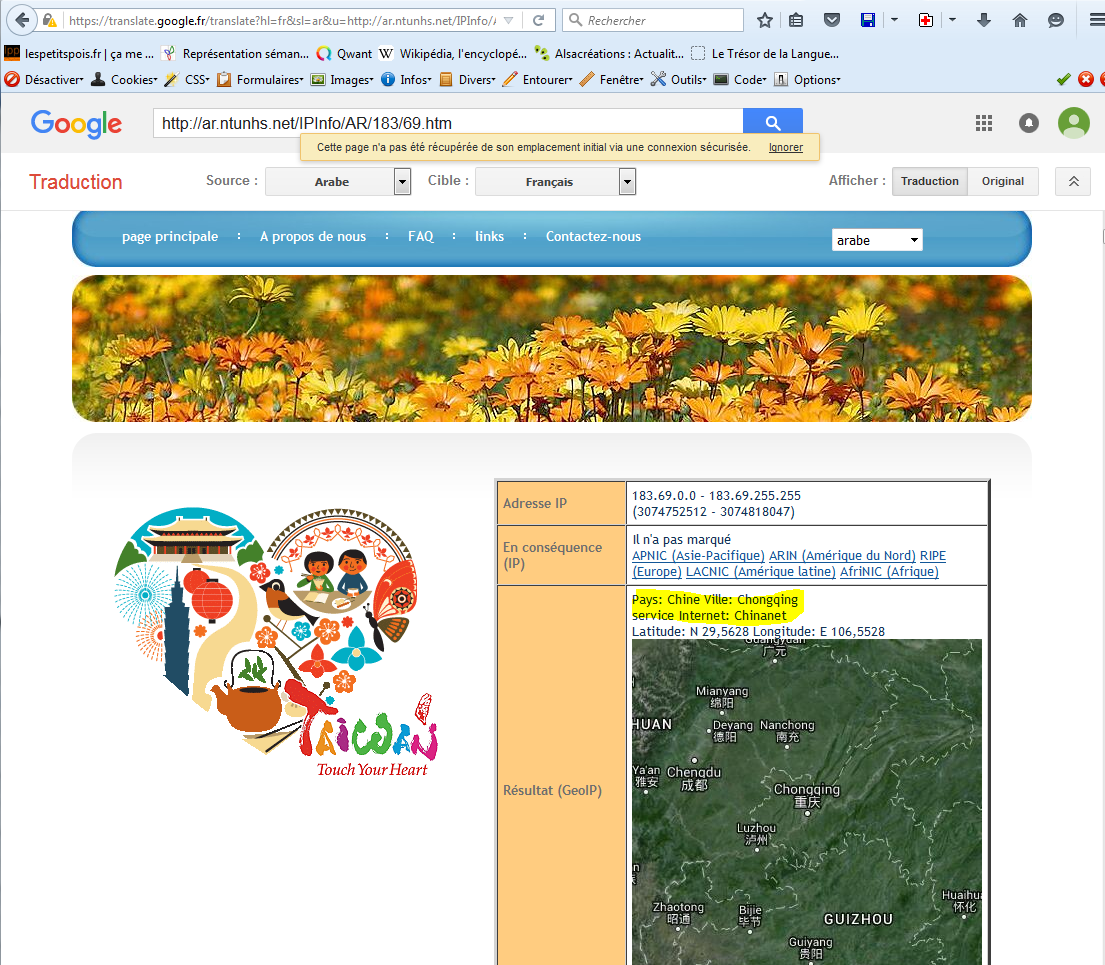Viewport: 1105px width, 965px height.
Task: Click the blue Google Translate search button
Action: tap(772, 122)
